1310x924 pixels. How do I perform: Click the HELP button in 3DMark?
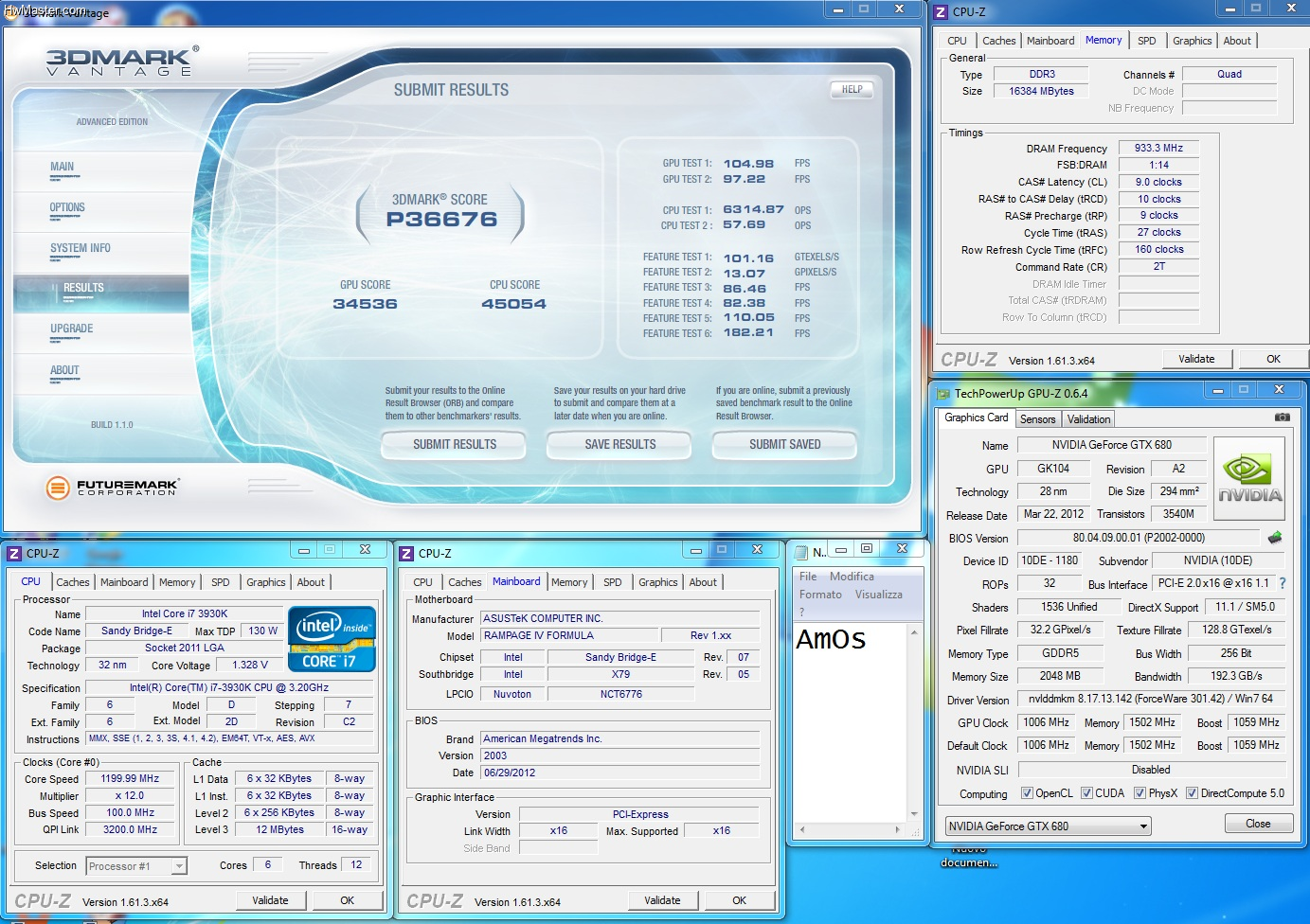pyautogui.click(x=852, y=90)
